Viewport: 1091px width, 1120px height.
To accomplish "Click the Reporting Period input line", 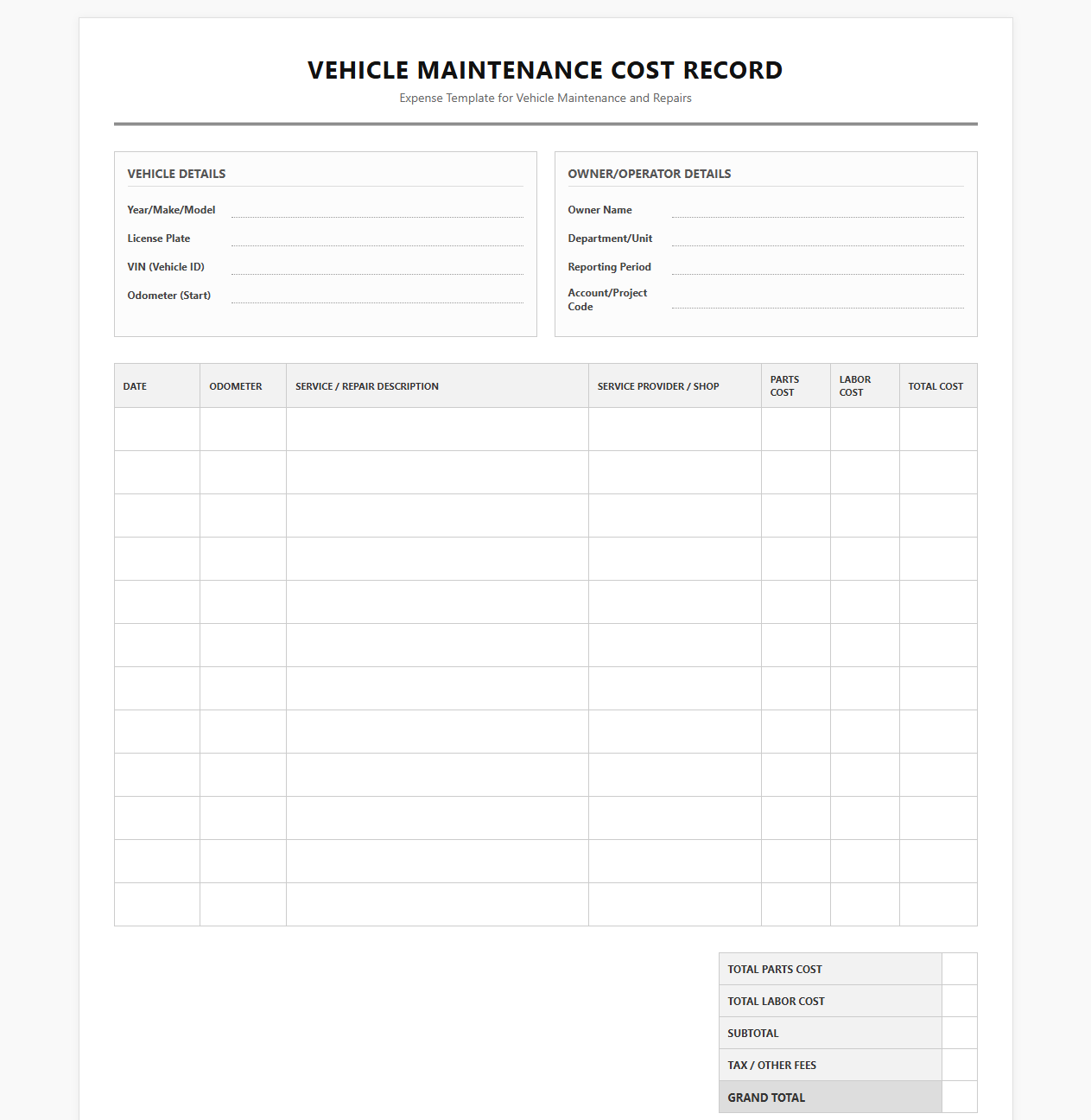I will (x=818, y=267).
